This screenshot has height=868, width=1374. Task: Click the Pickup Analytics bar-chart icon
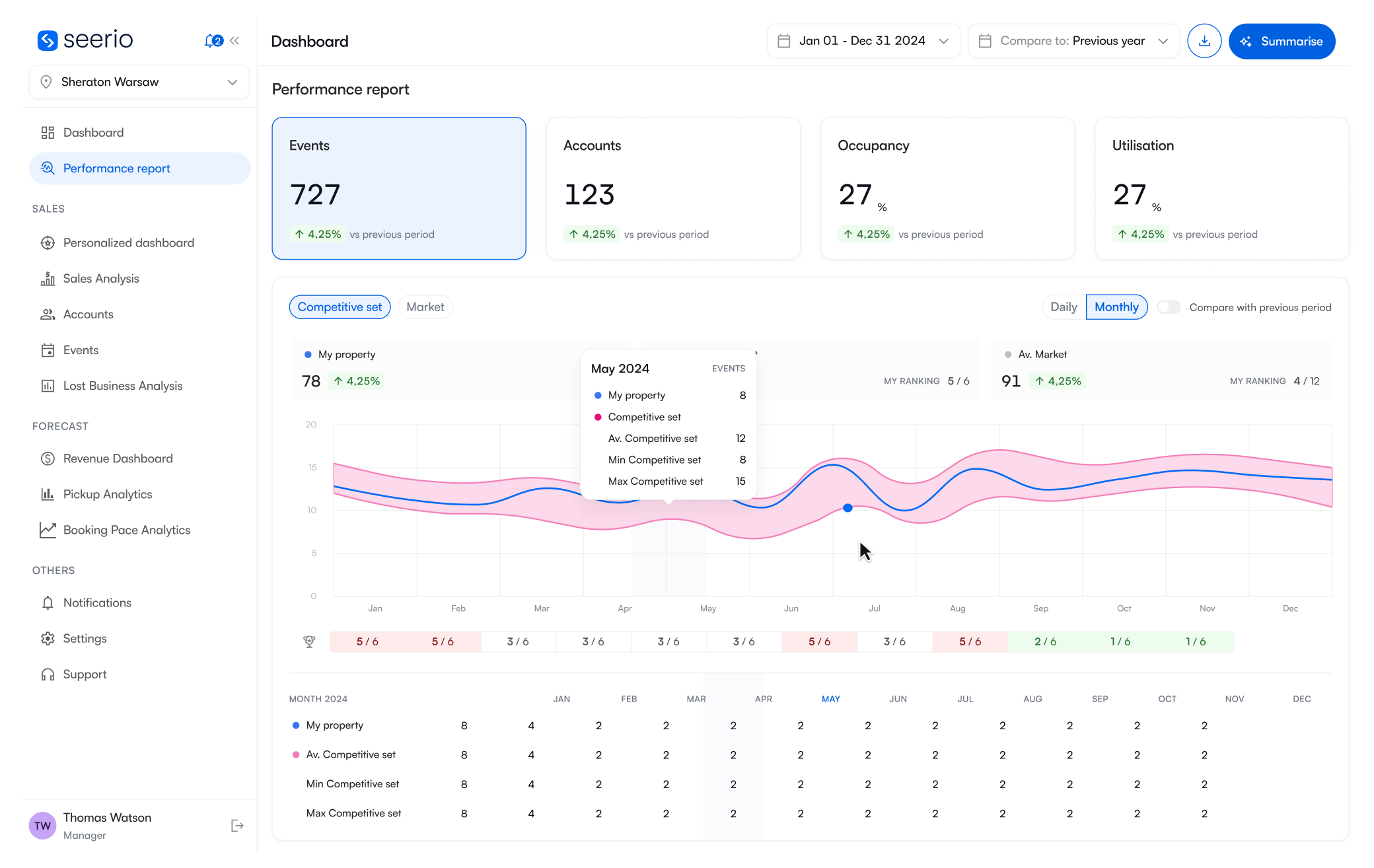point(47,493)
